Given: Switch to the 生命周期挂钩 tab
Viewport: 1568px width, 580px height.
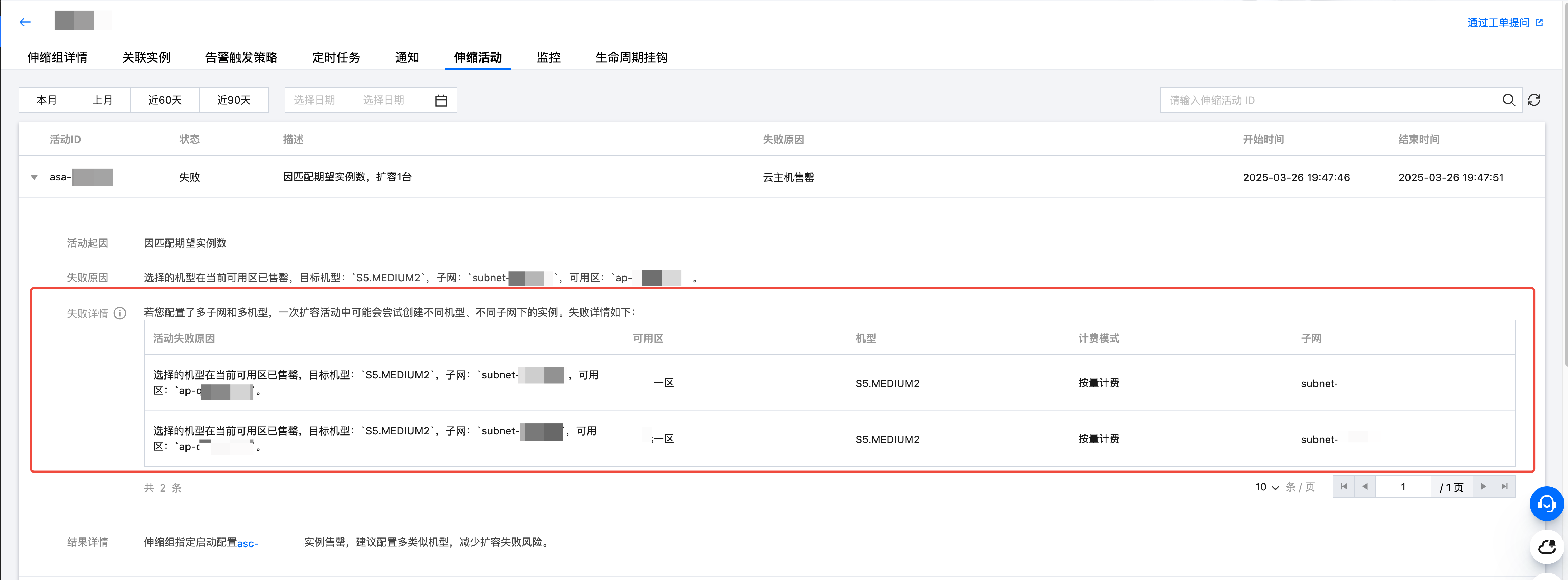Looking at the screenshot, I should [631, 57].
